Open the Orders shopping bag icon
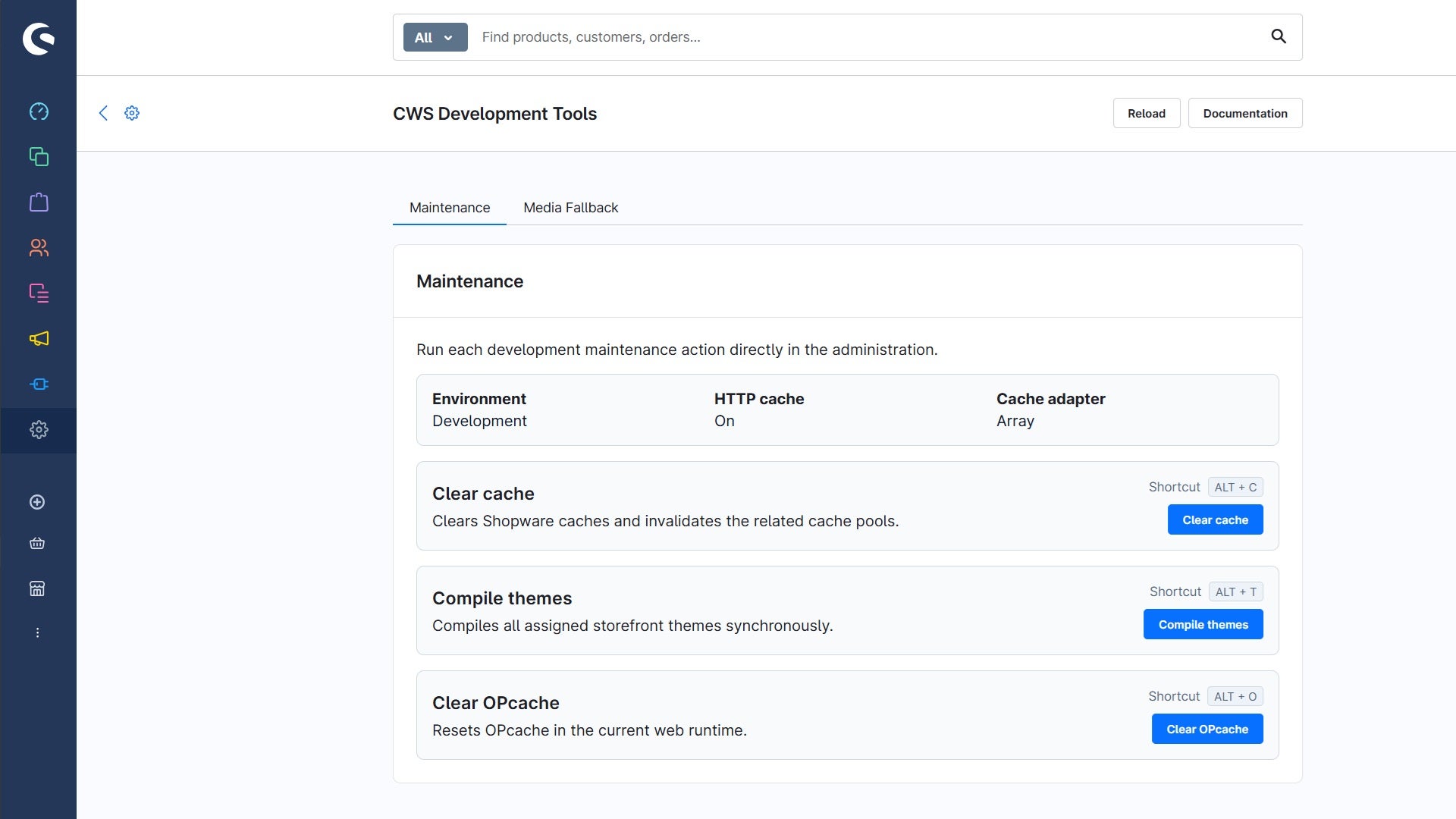1456x819 pixels. click(x=39, y=202)
